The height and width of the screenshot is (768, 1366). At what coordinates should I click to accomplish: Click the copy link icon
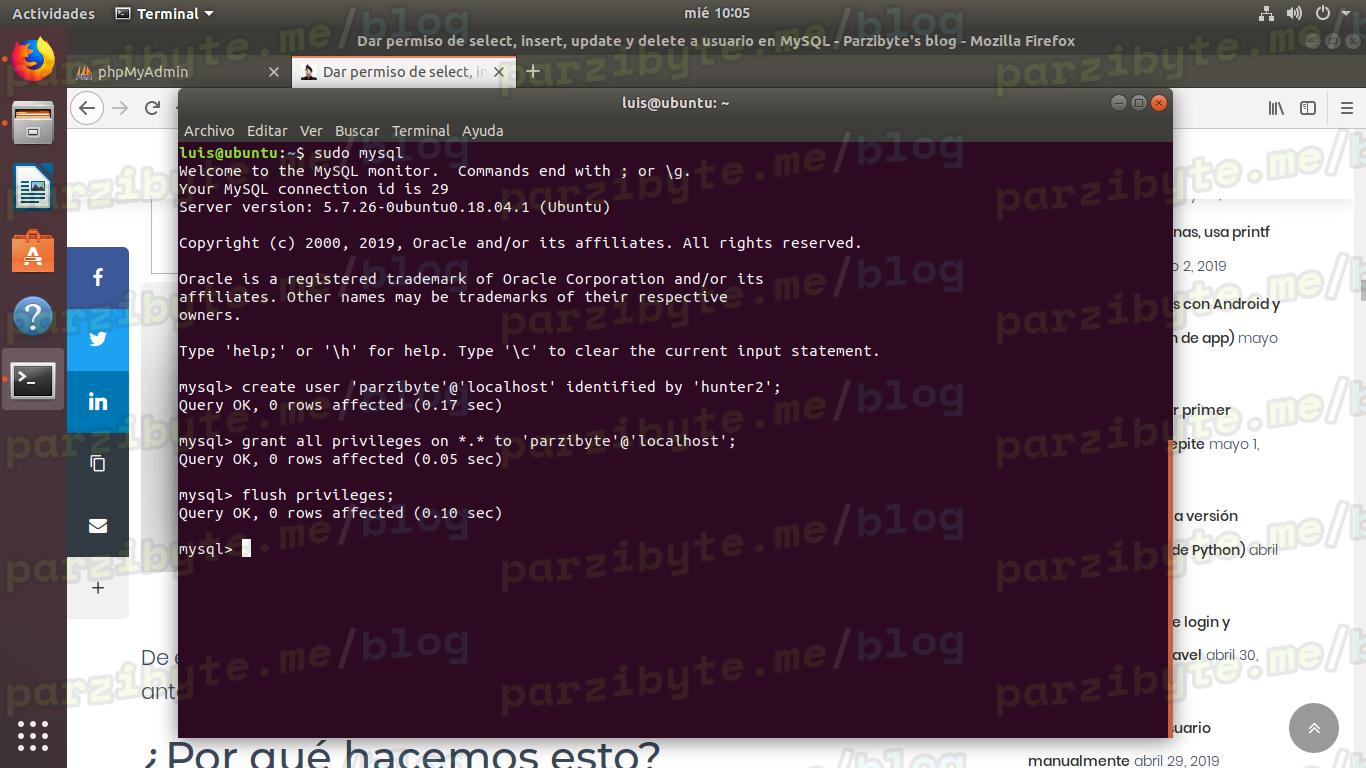98,463
